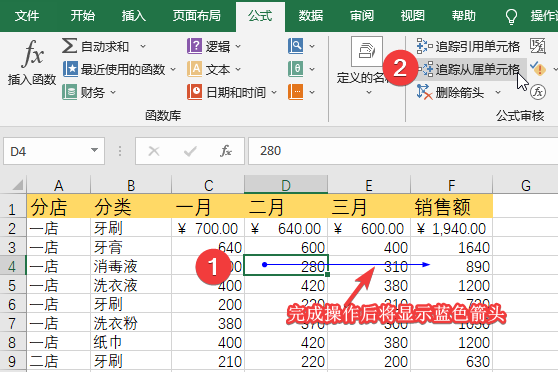Open the Financial functions icon

(70, 92)
